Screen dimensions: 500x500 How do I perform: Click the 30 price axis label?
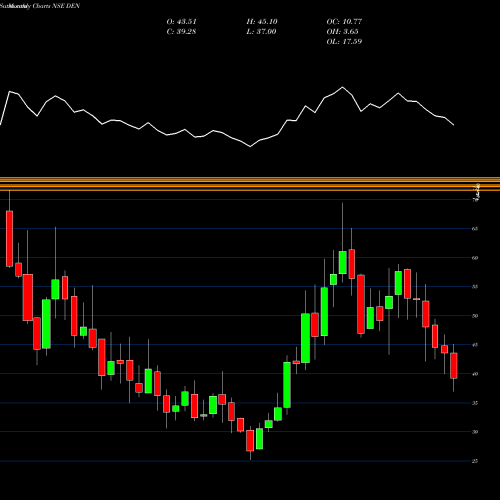pos(475,432)
